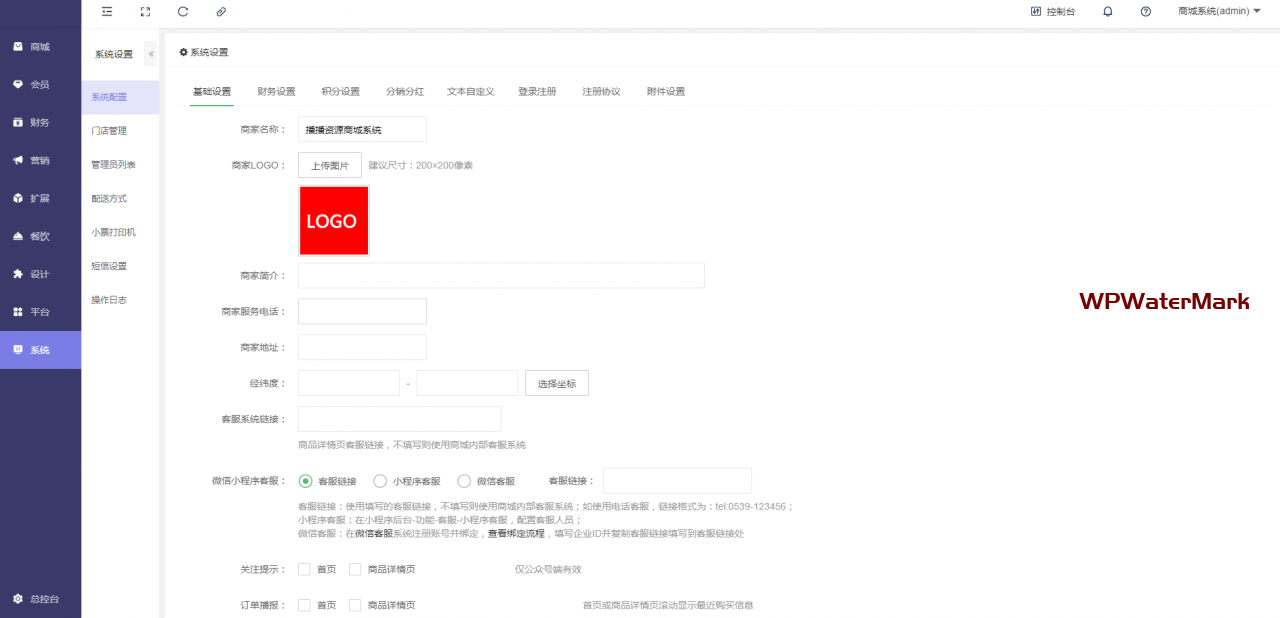Switch to the 财务设置 tab
The height and width of the screenshot is (618, 1280).
(276, 92)
